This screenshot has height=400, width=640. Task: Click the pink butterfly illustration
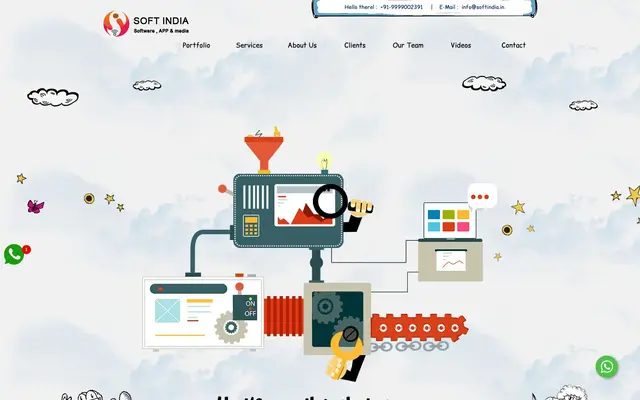pos(36,206)
